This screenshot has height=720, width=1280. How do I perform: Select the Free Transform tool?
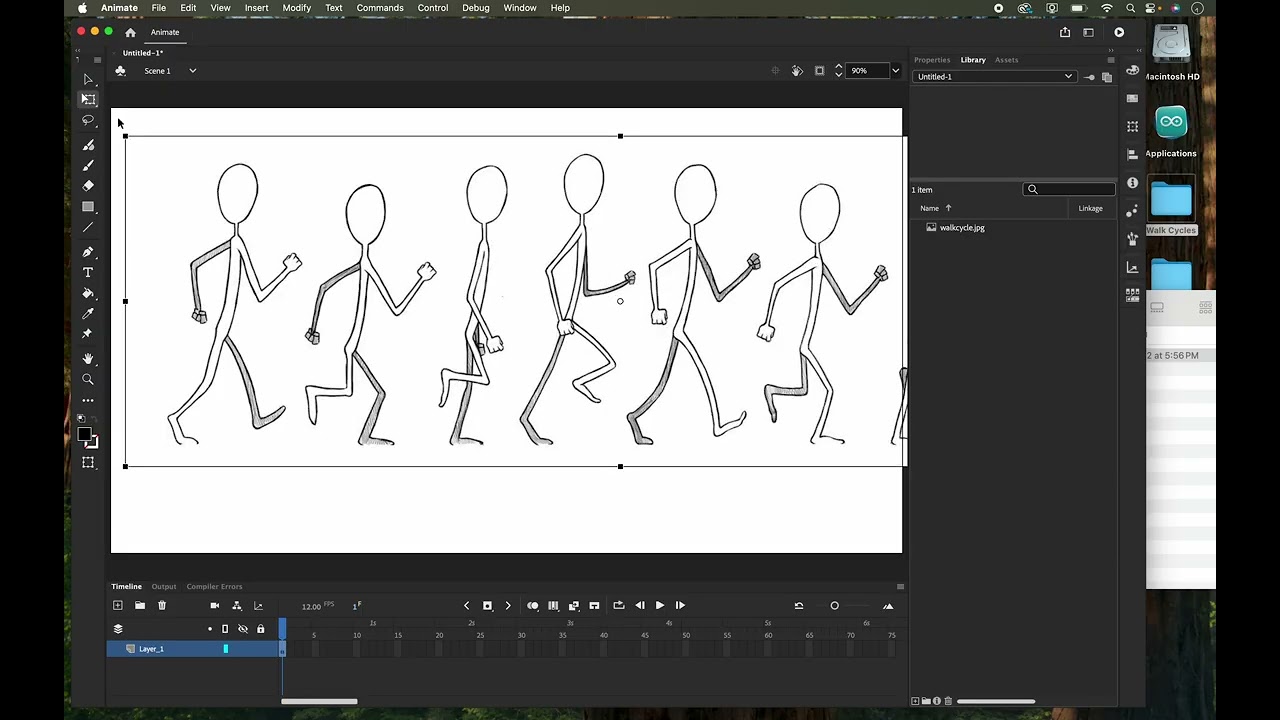(x=88, y=100)
